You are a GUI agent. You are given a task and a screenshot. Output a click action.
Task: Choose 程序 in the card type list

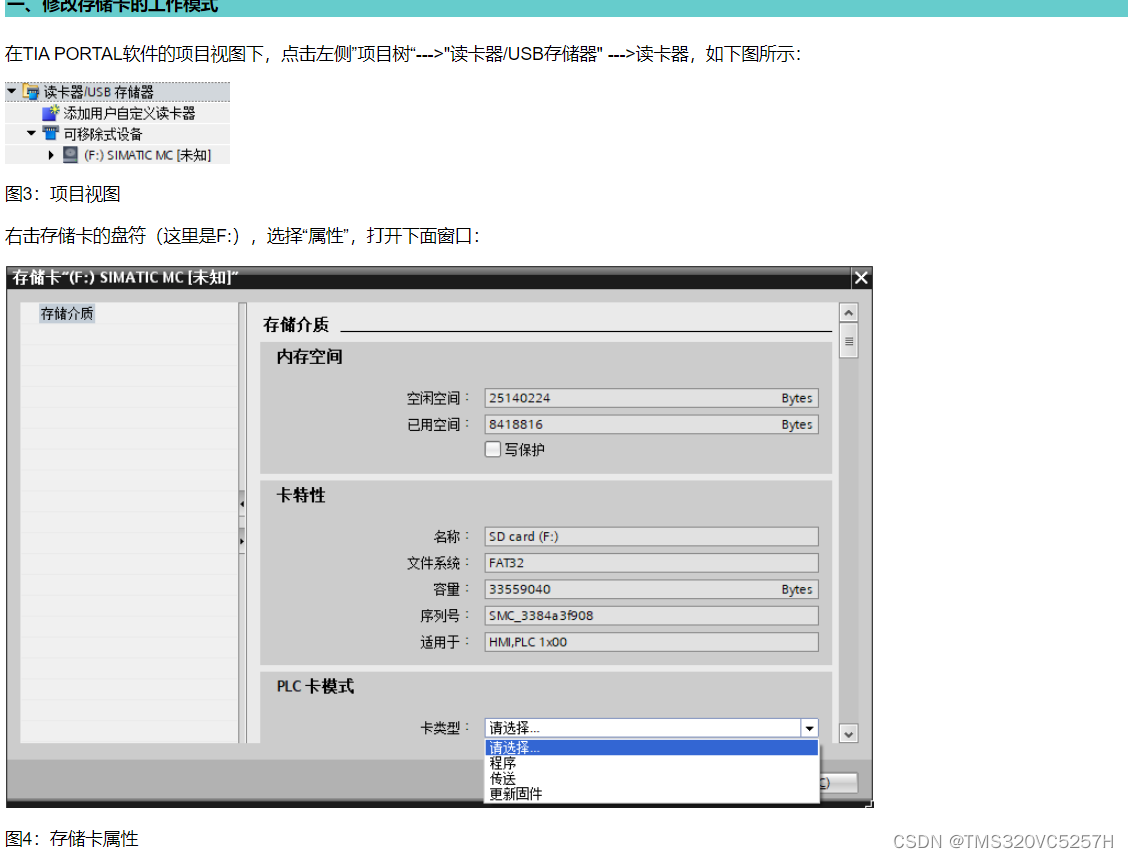[652, 763]
